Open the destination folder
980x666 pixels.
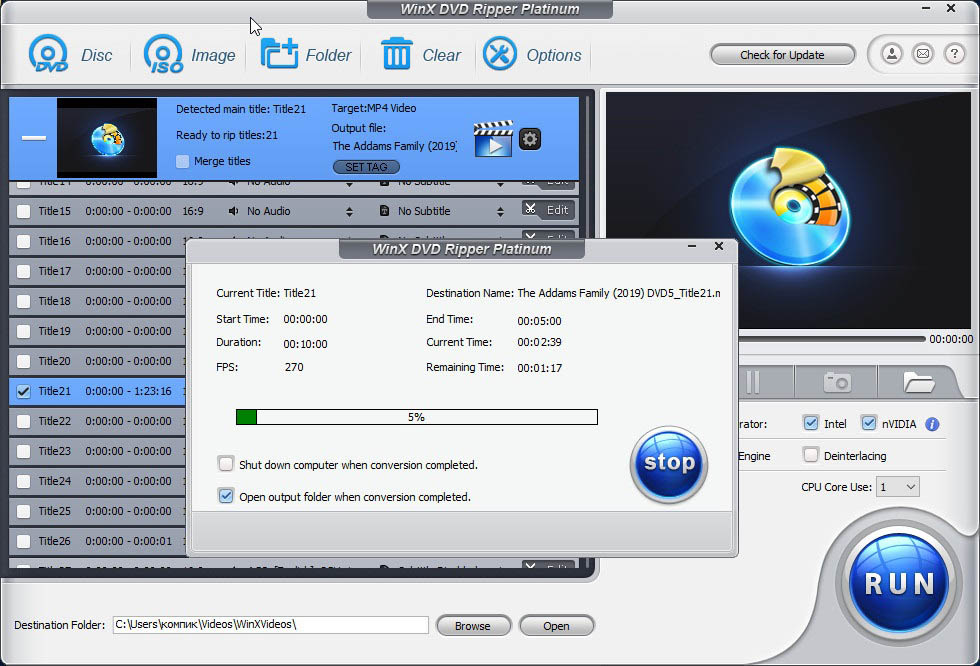coord(556,625)
